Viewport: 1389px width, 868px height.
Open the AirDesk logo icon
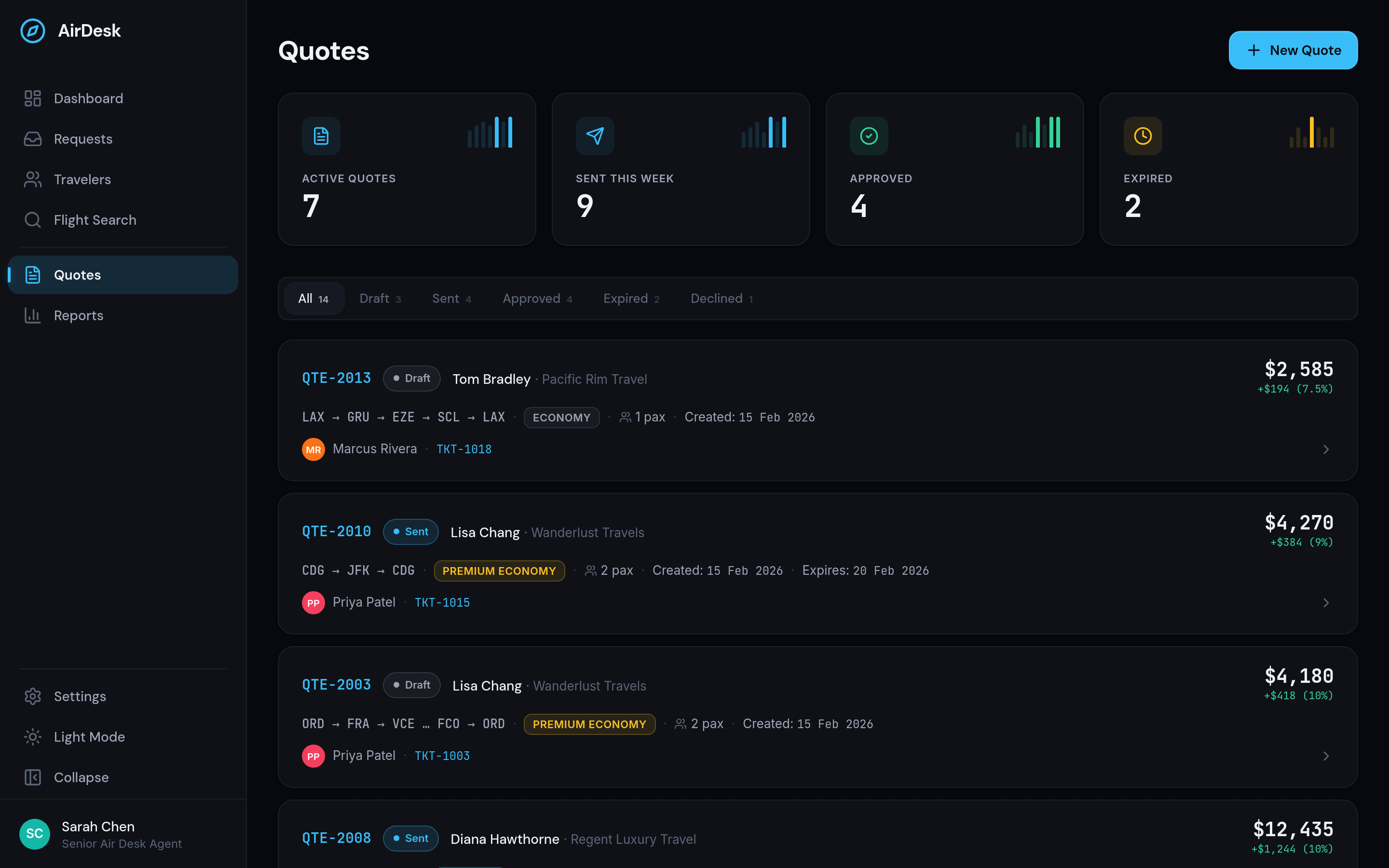(x=33, y=30)
